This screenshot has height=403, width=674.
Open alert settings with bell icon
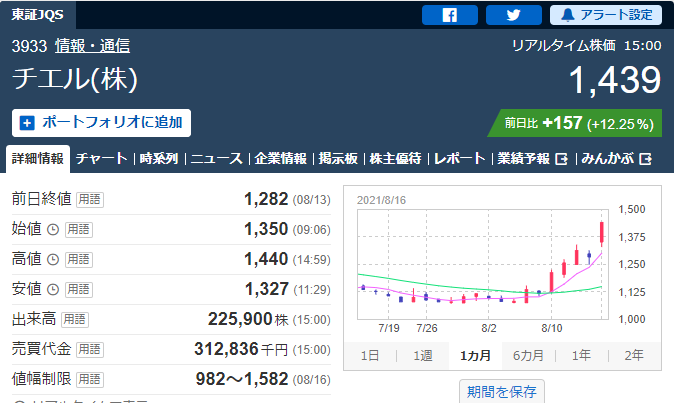pos(606,15)
